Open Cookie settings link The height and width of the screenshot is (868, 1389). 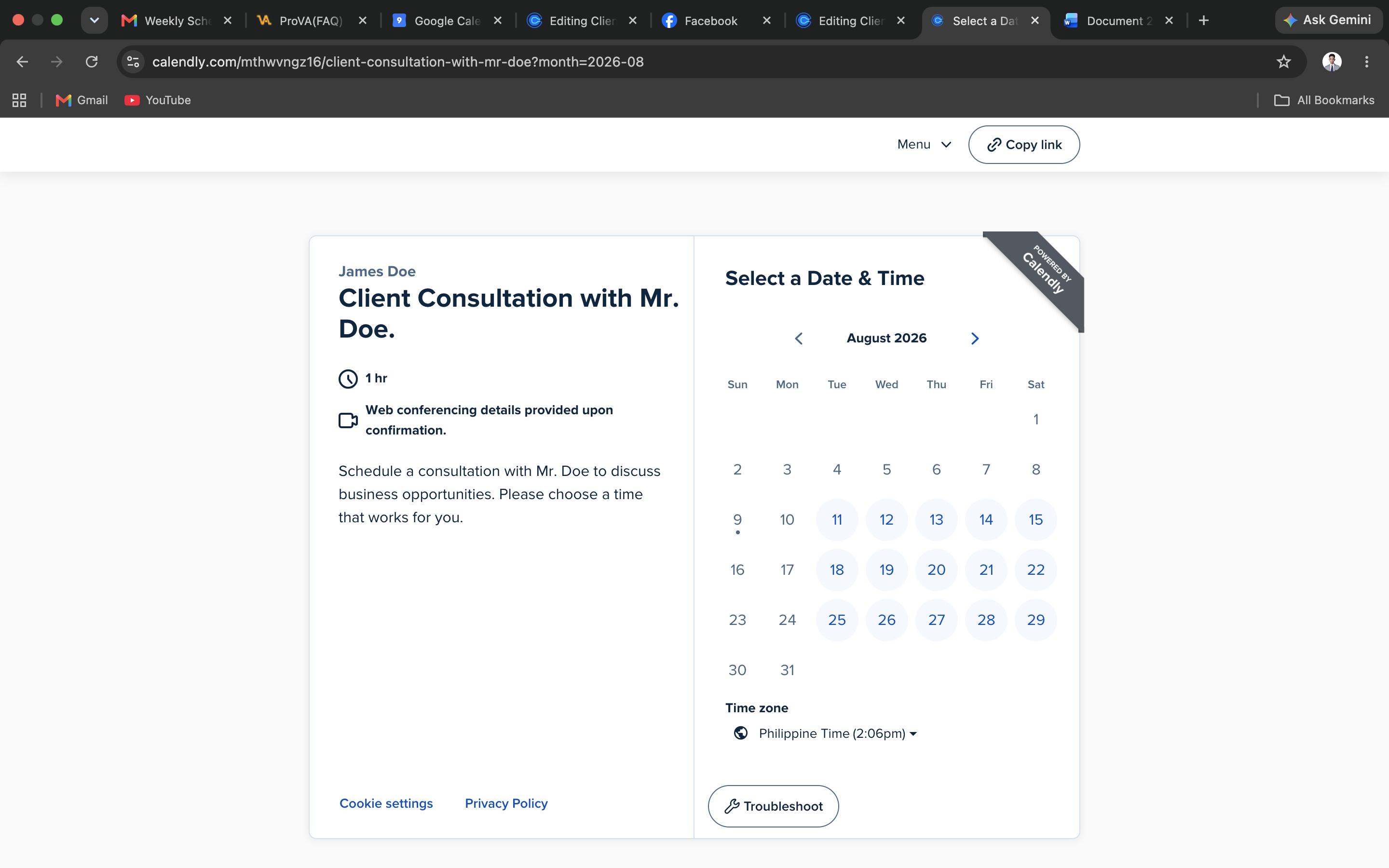tap(386, 803)
